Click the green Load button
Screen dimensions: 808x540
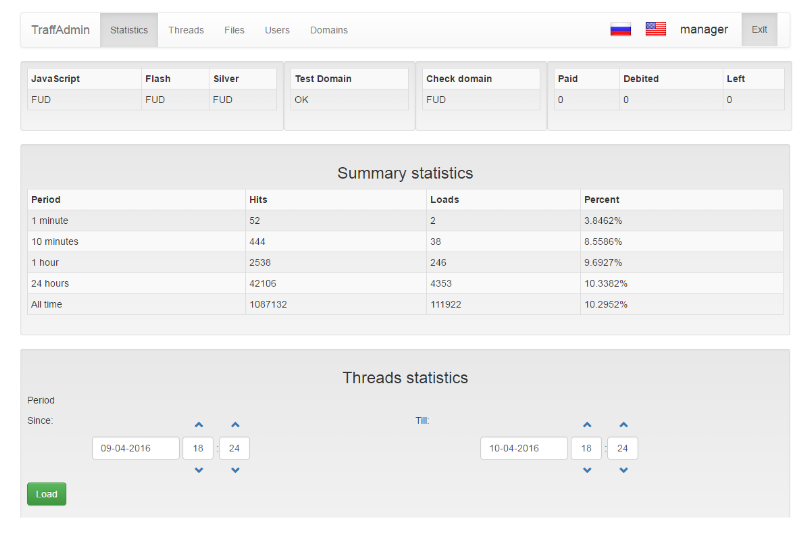click(46, 494)
